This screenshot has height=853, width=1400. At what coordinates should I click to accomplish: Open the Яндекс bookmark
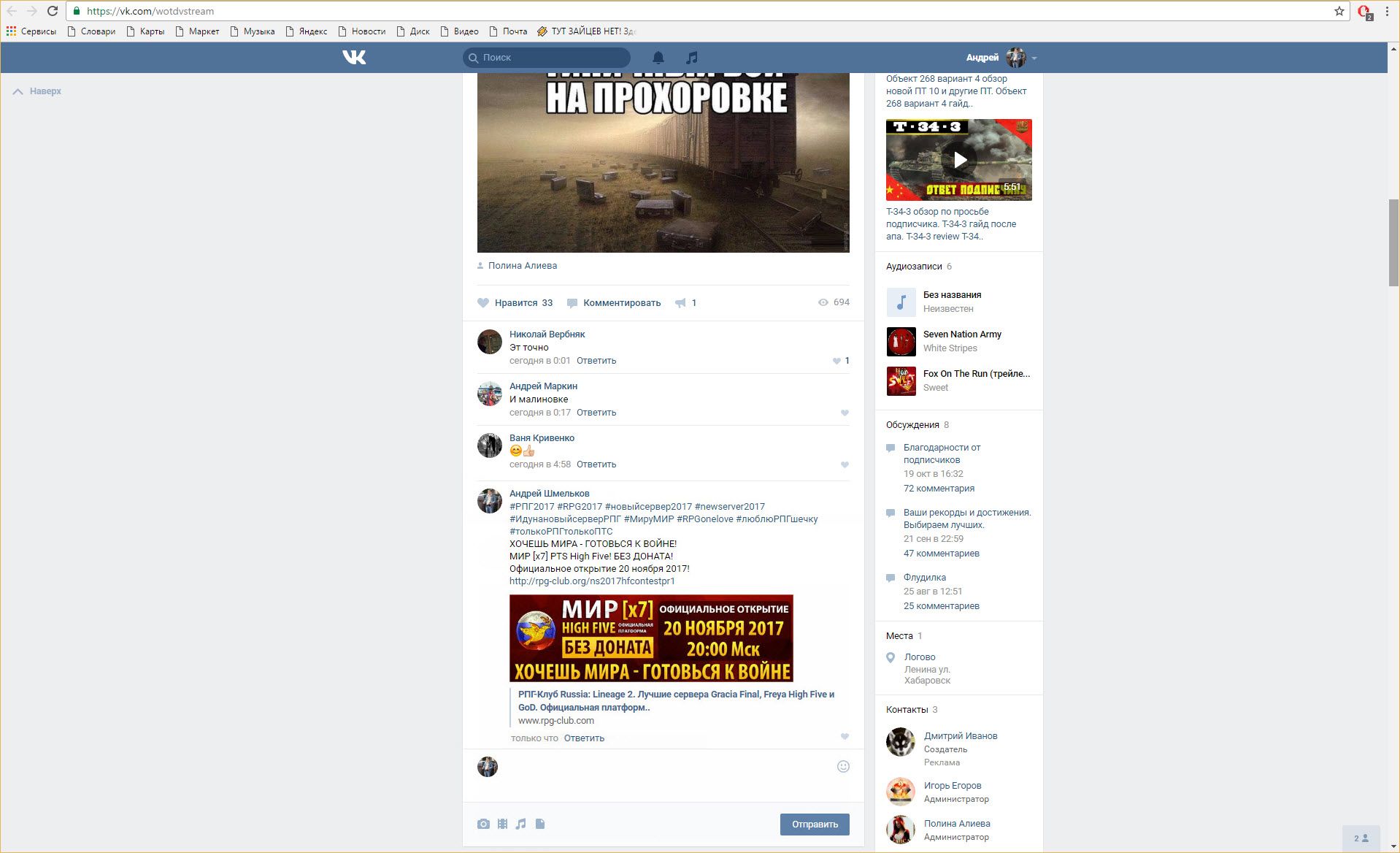tap(306, 31)
